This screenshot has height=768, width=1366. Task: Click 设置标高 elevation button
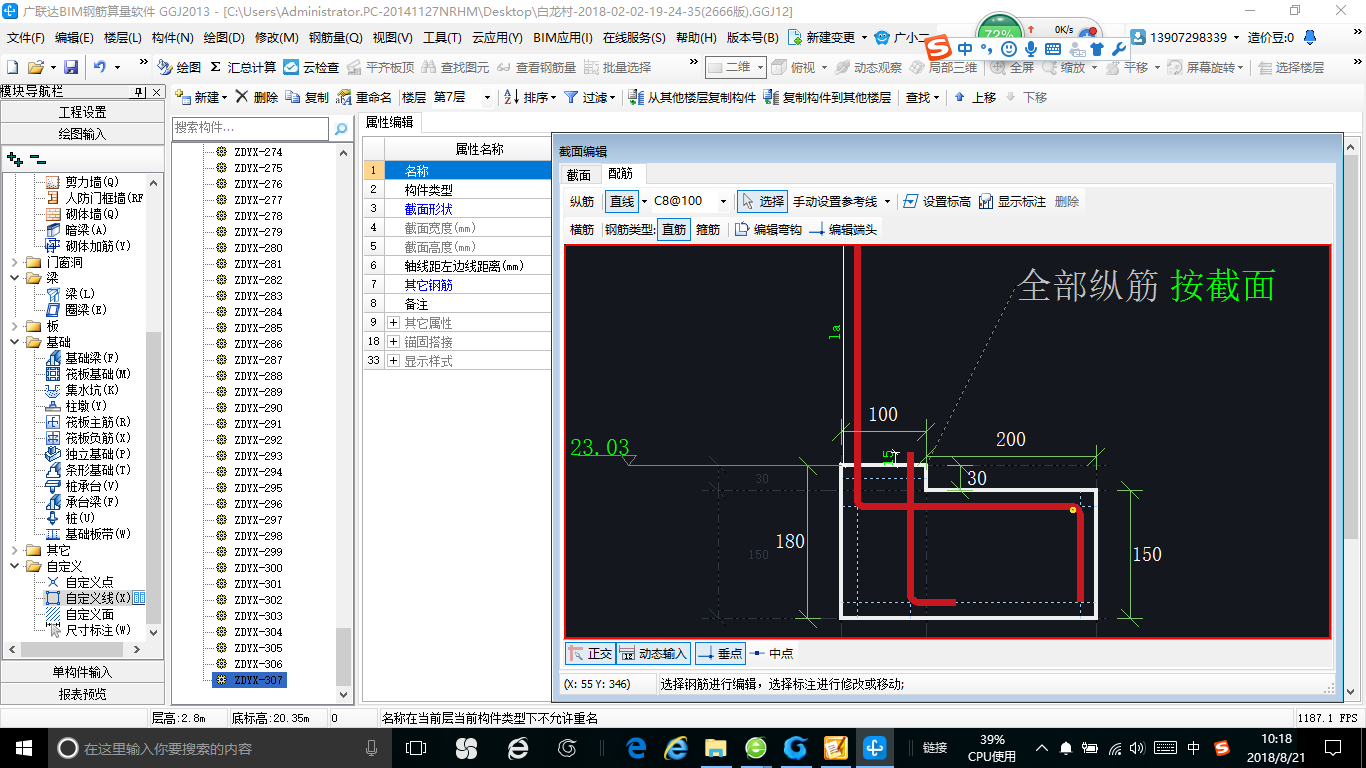(x=936, y=201)
